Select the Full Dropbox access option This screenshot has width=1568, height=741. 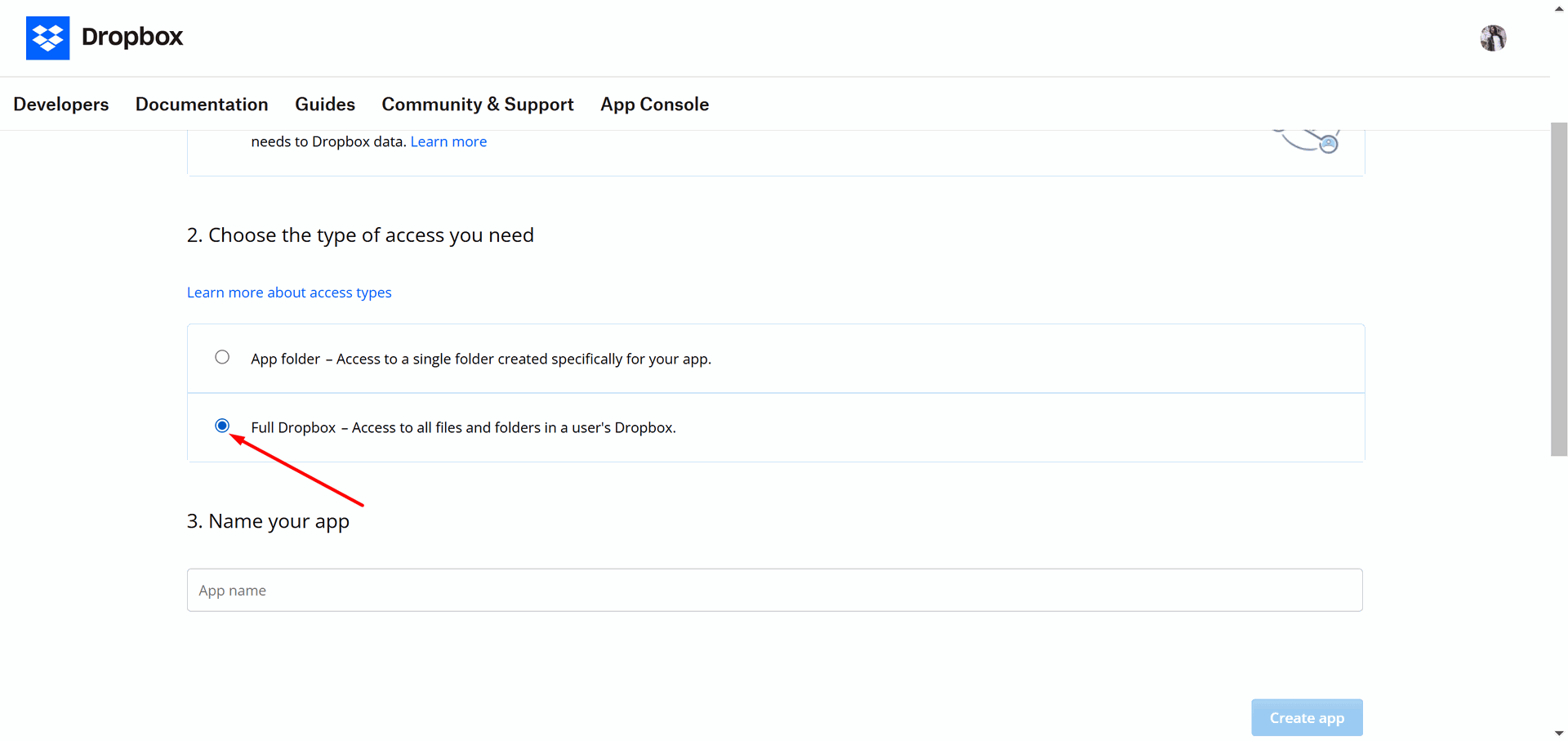[x=222, y=426]
